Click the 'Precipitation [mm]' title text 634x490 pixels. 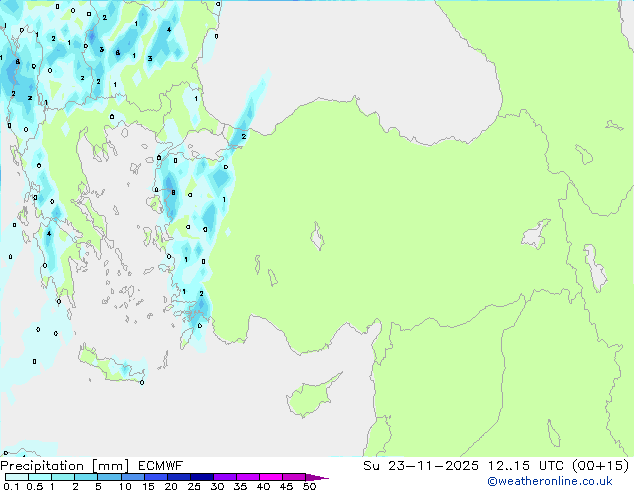65,466
